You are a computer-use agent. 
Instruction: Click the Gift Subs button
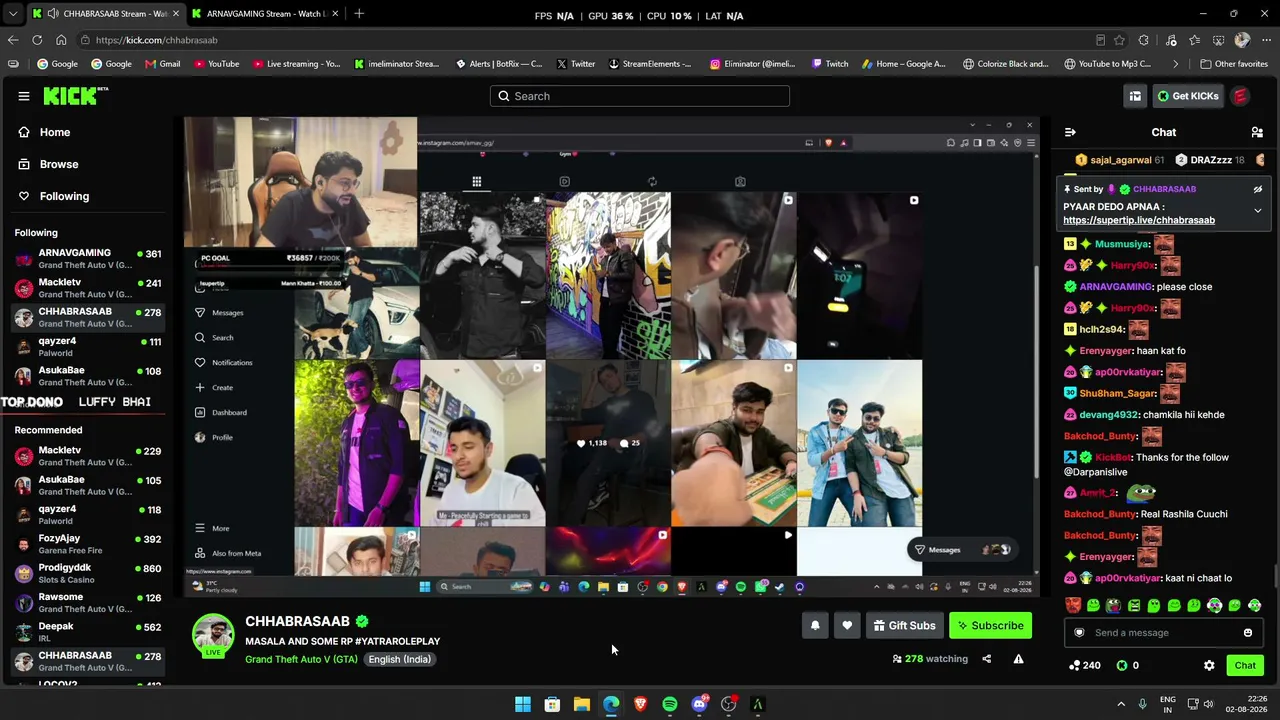(x=904, y=626)
